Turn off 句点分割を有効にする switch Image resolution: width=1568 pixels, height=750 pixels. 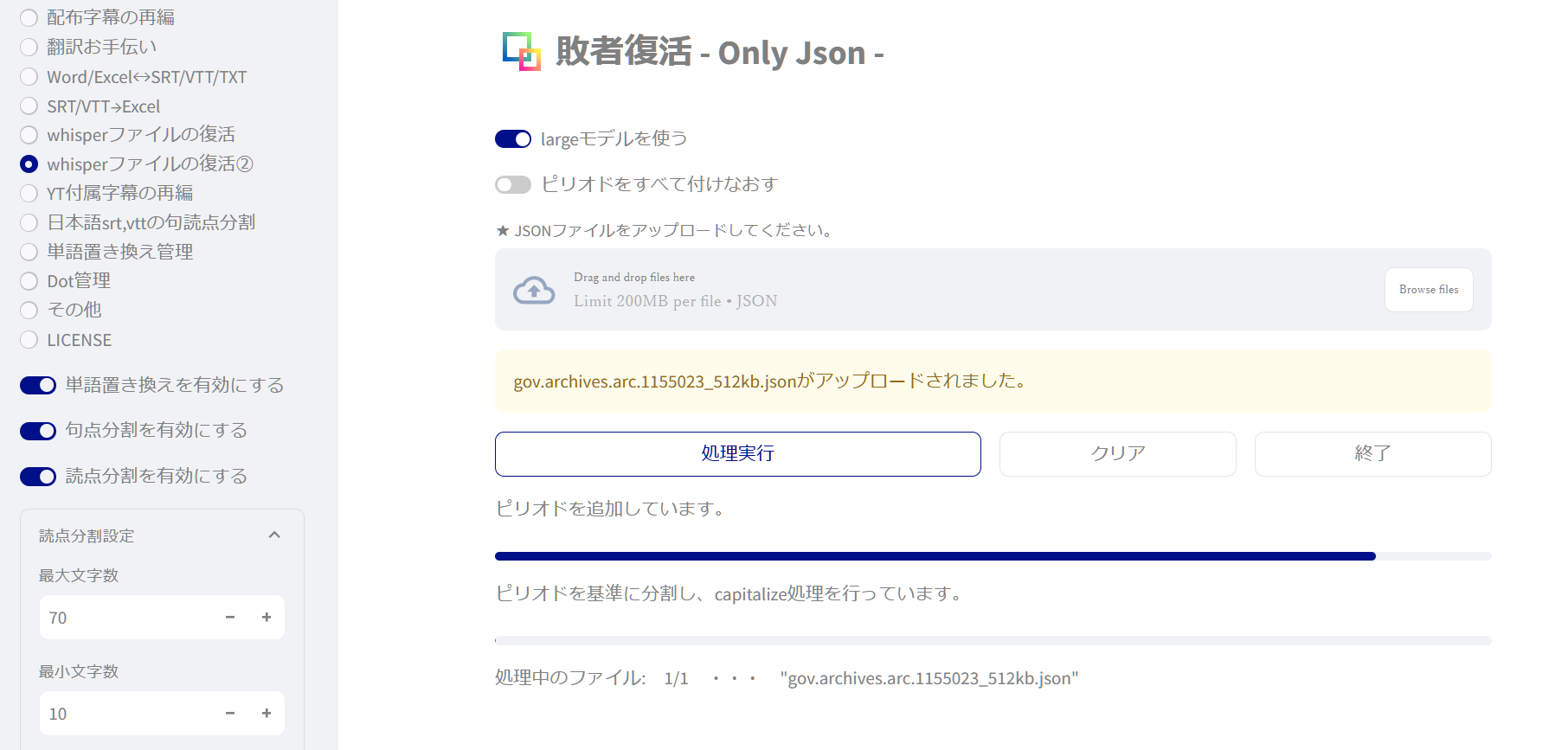(38, 431)
